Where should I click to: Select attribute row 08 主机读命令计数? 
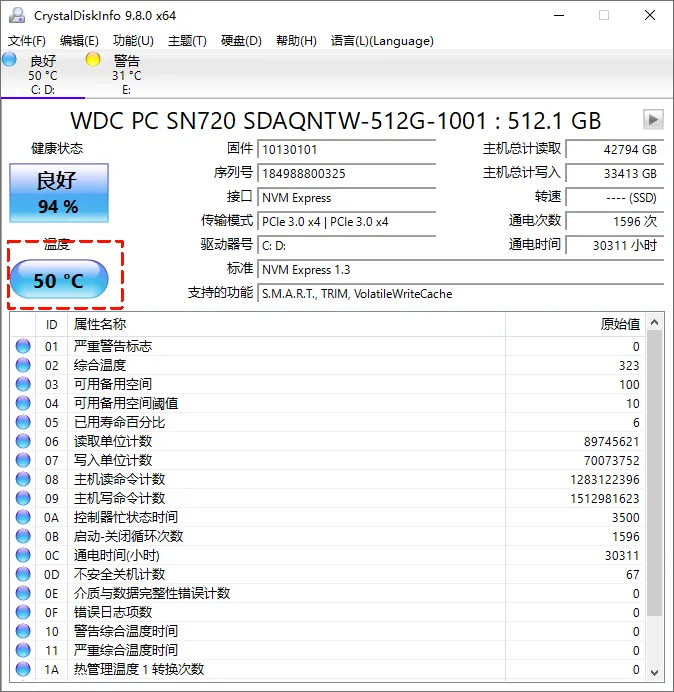[x=328, y=479]
